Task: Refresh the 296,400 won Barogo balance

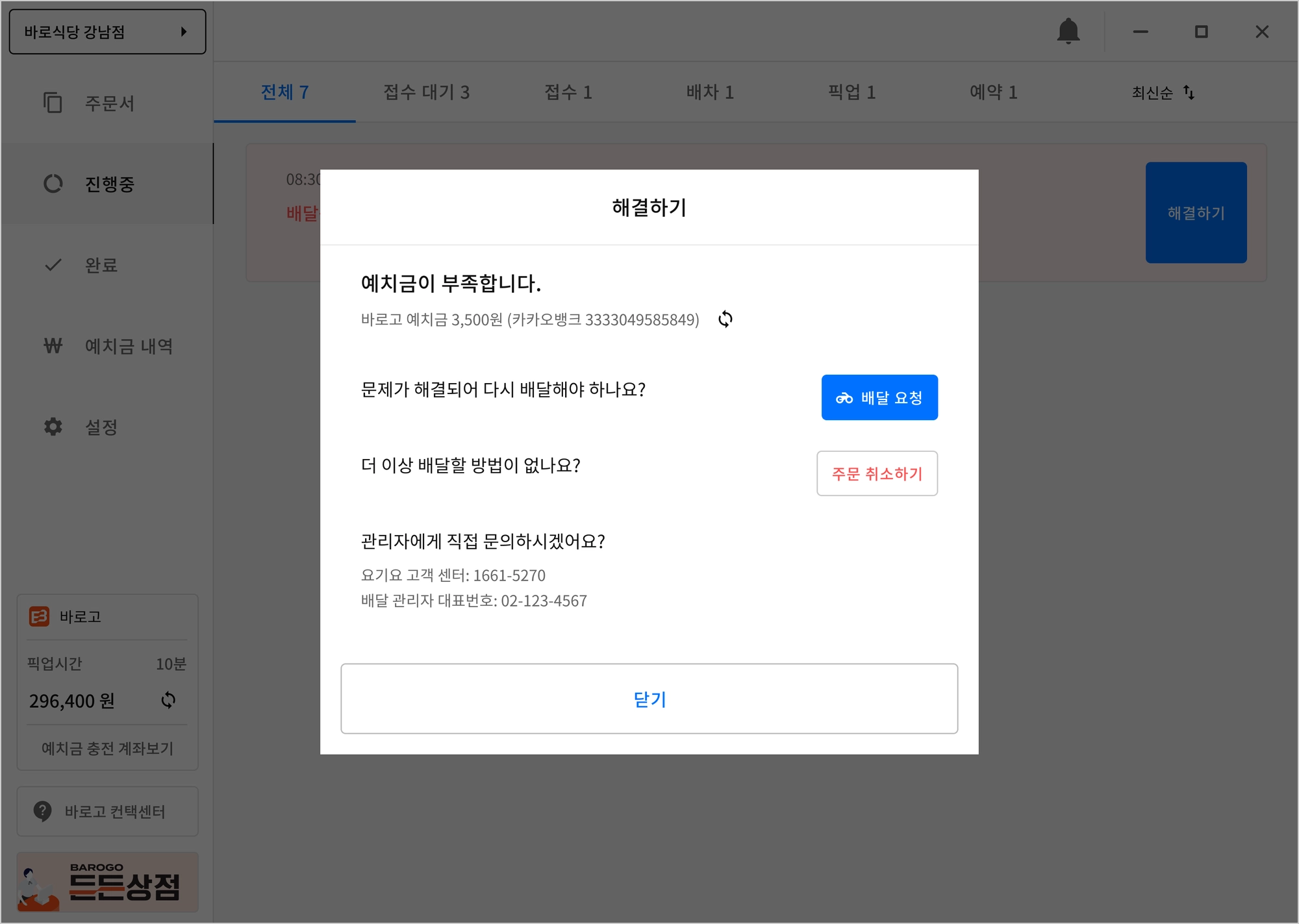Action: click(168, 700)
